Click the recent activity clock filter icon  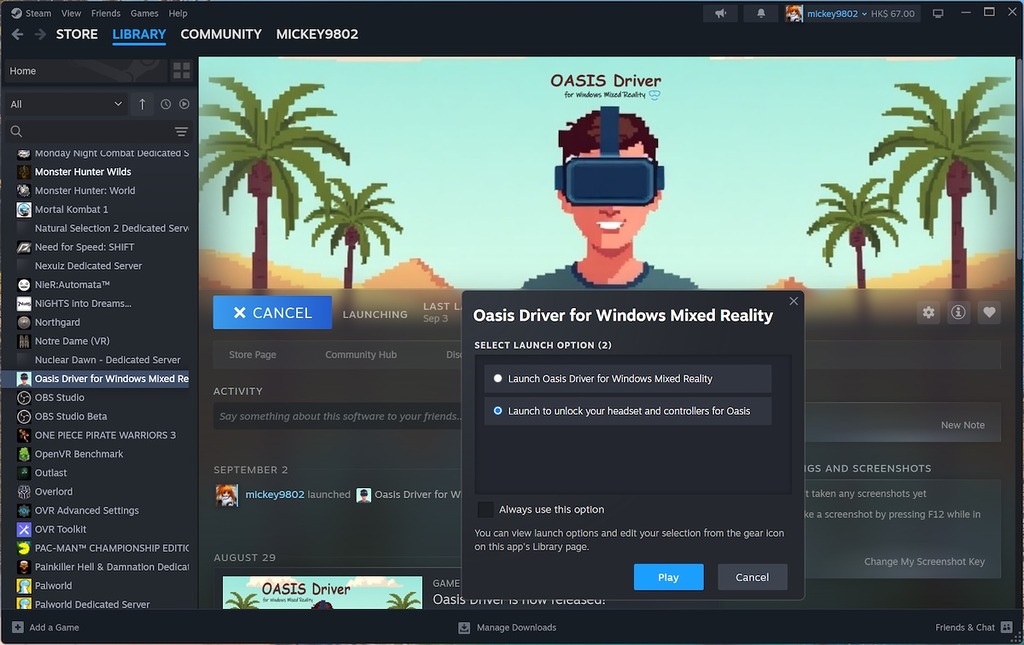(x=166, y=104)
